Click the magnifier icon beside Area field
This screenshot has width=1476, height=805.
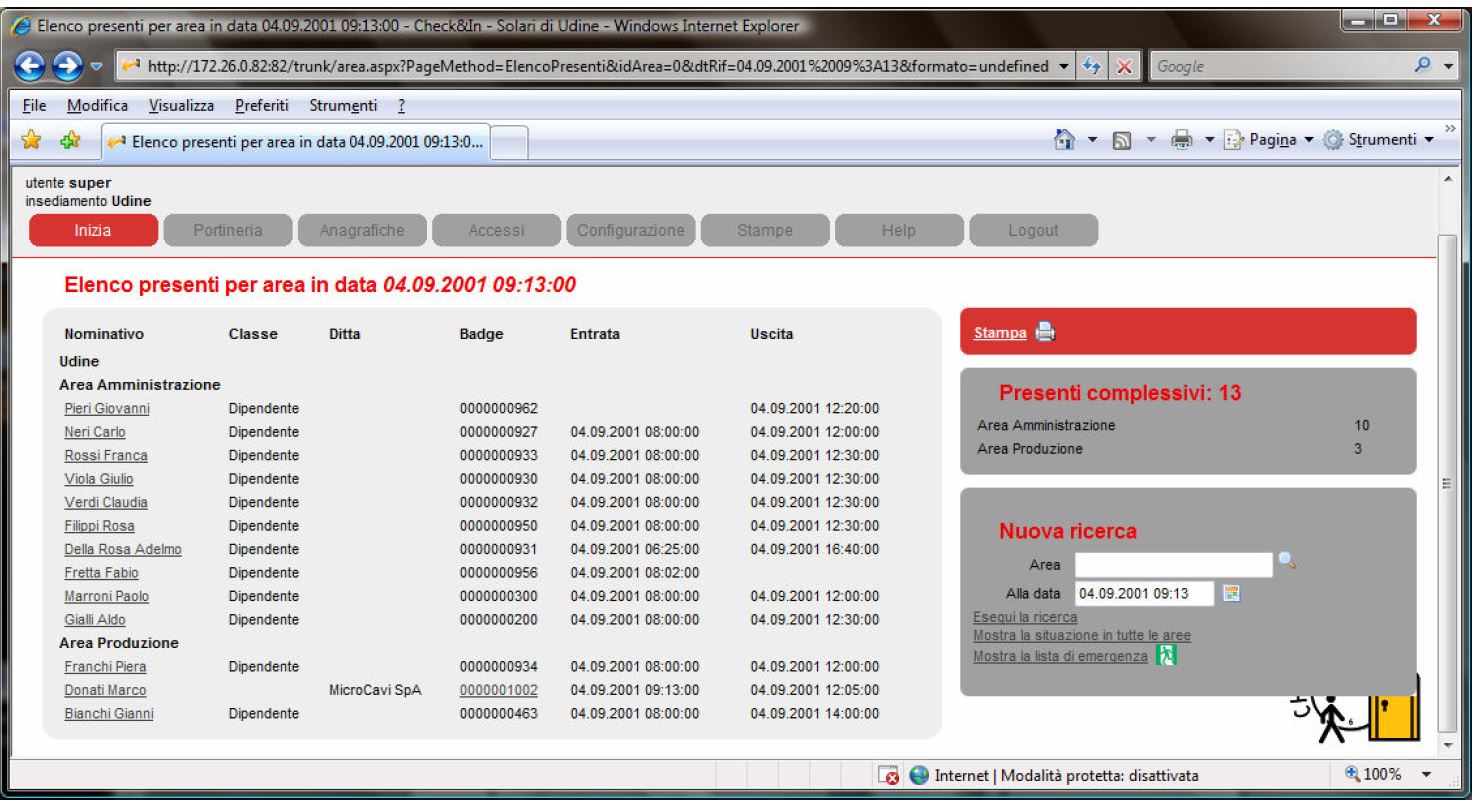1287,564
